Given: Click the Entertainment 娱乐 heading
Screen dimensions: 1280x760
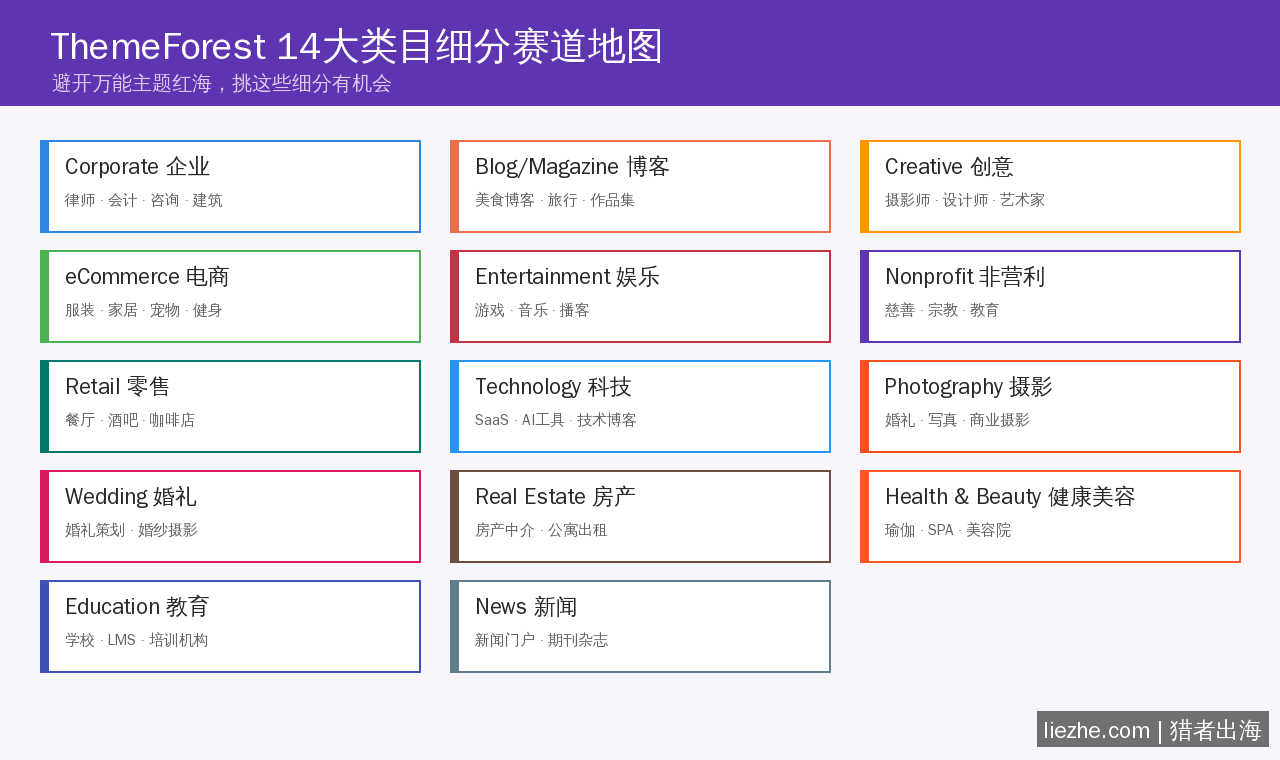Looking at the screenshot, I should coord(567,277).
